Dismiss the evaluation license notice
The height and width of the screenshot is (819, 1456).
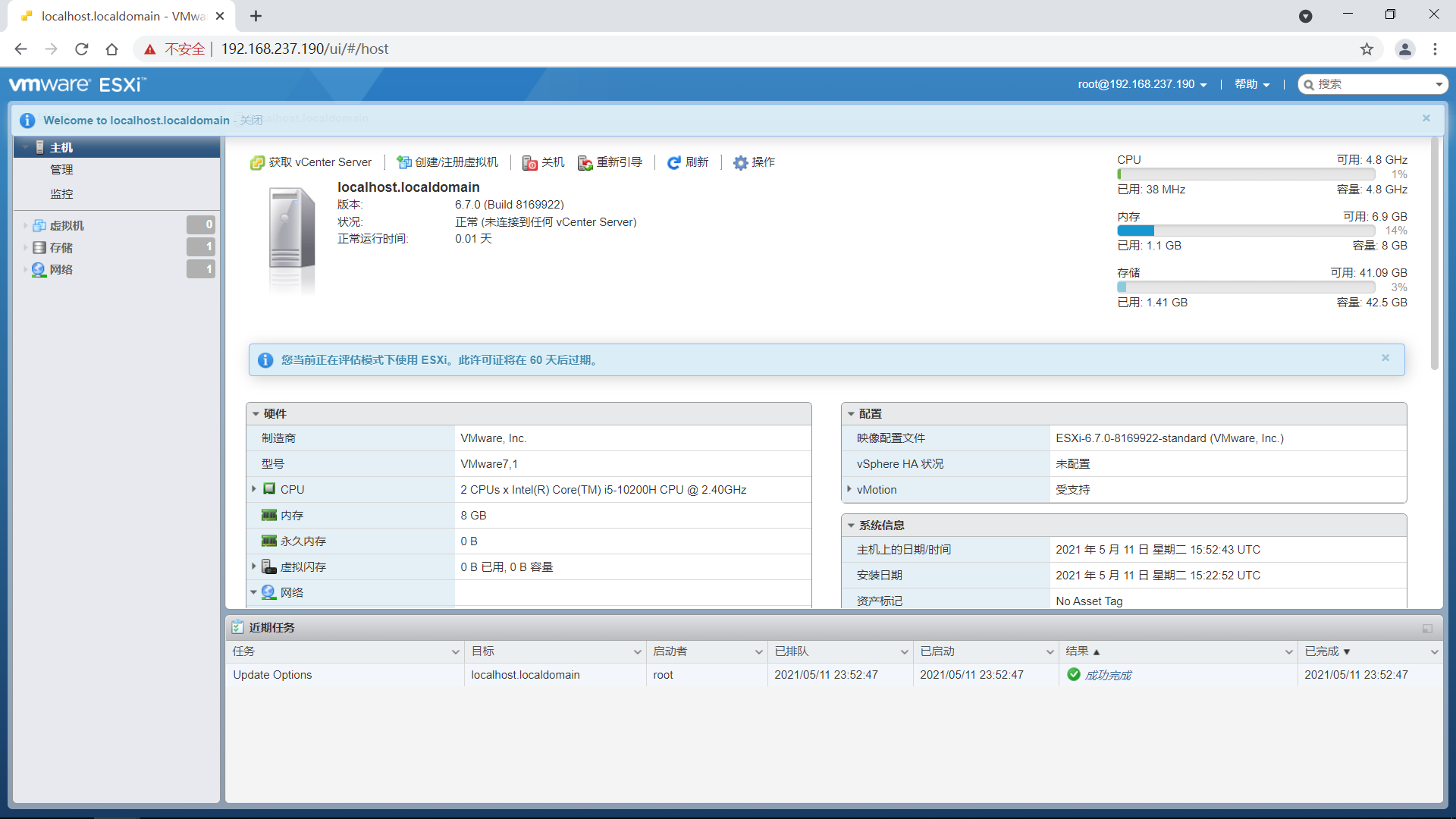tap(1385, 358)
